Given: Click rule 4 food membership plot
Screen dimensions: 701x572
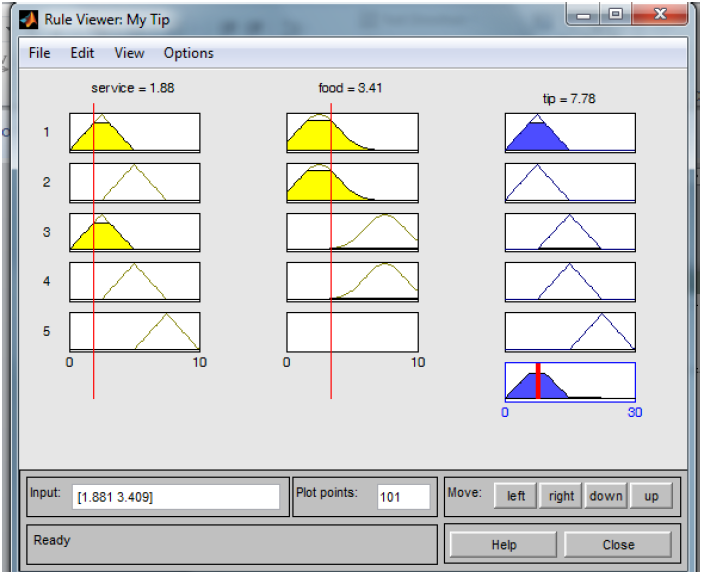Looking at the screenshot, I should point(352,282).
